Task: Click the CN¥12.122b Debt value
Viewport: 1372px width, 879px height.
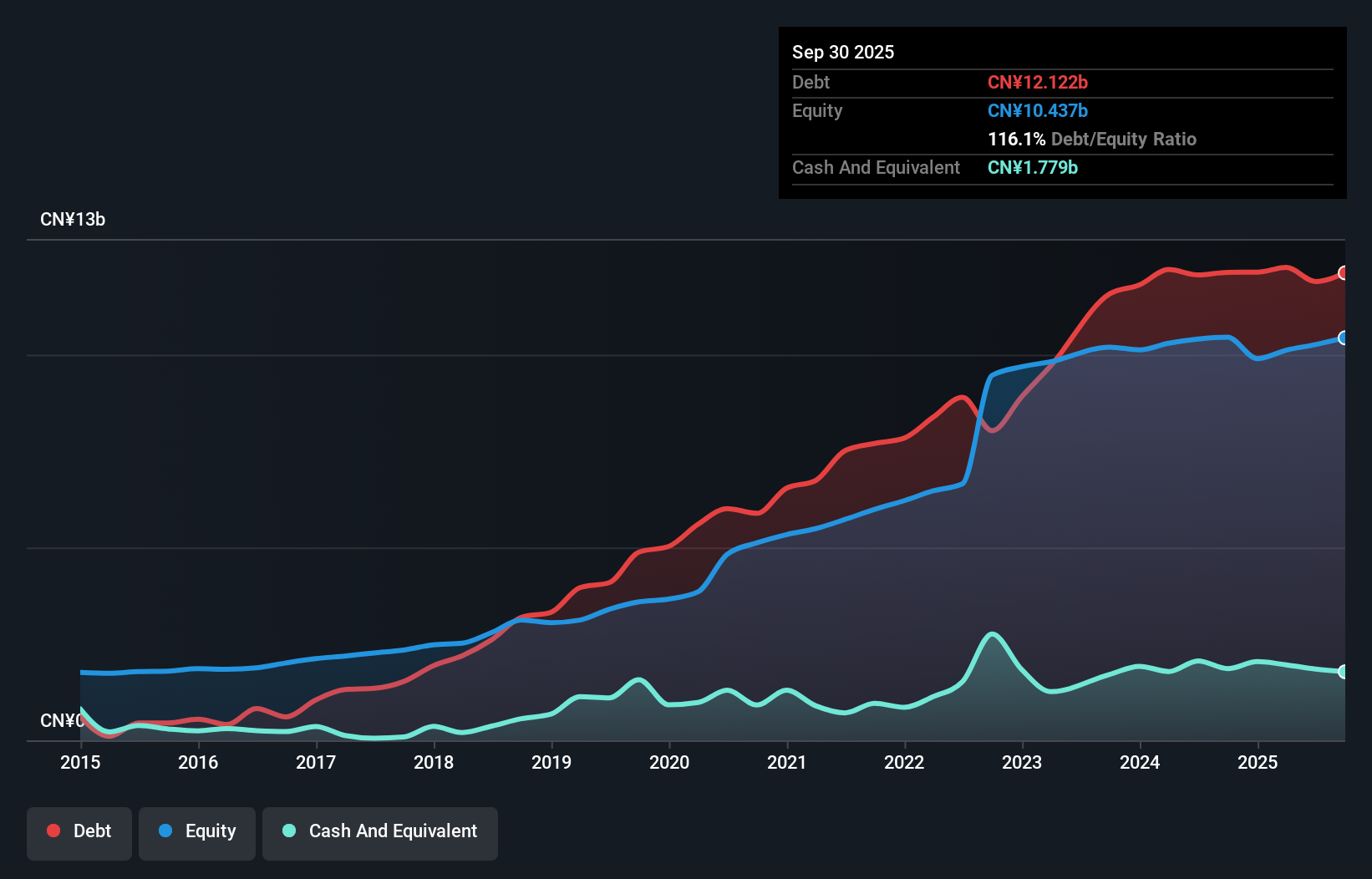Action: coord(1039,82)
